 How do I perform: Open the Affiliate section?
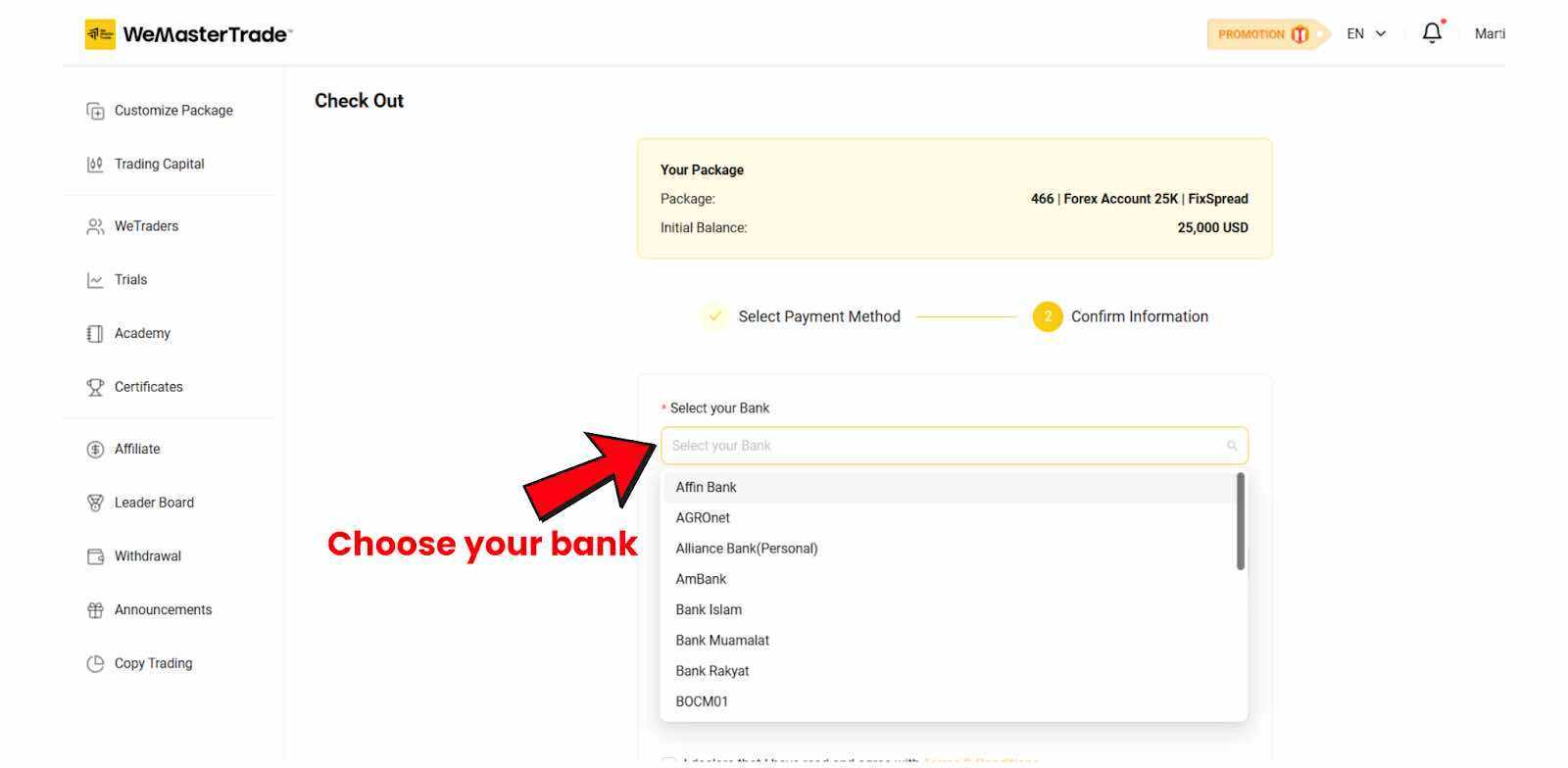click(137, 449)
